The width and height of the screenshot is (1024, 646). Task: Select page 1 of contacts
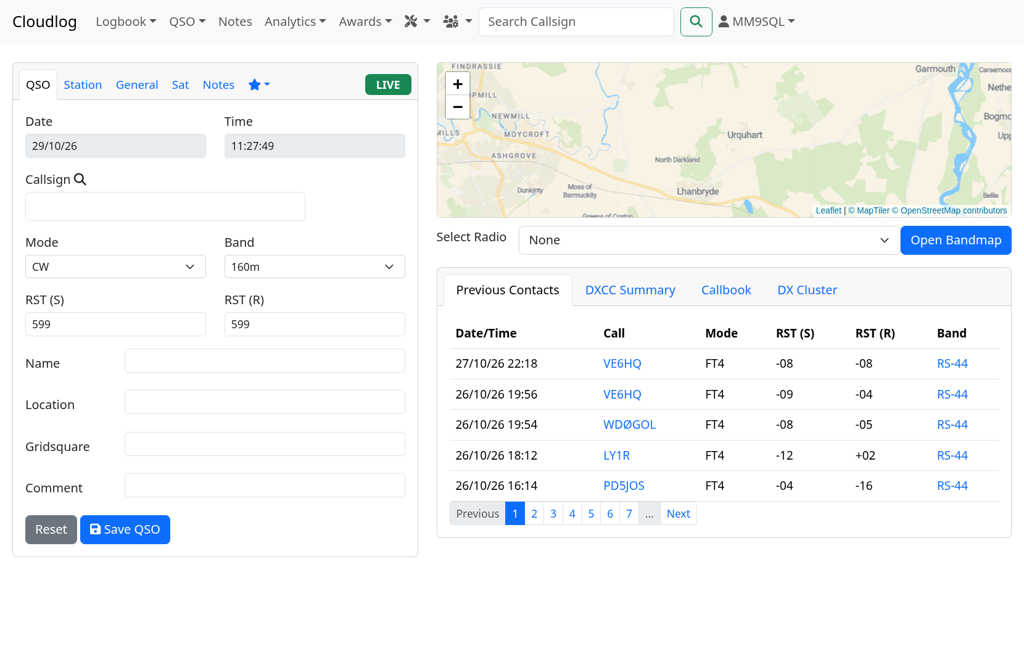pos(515,513)
